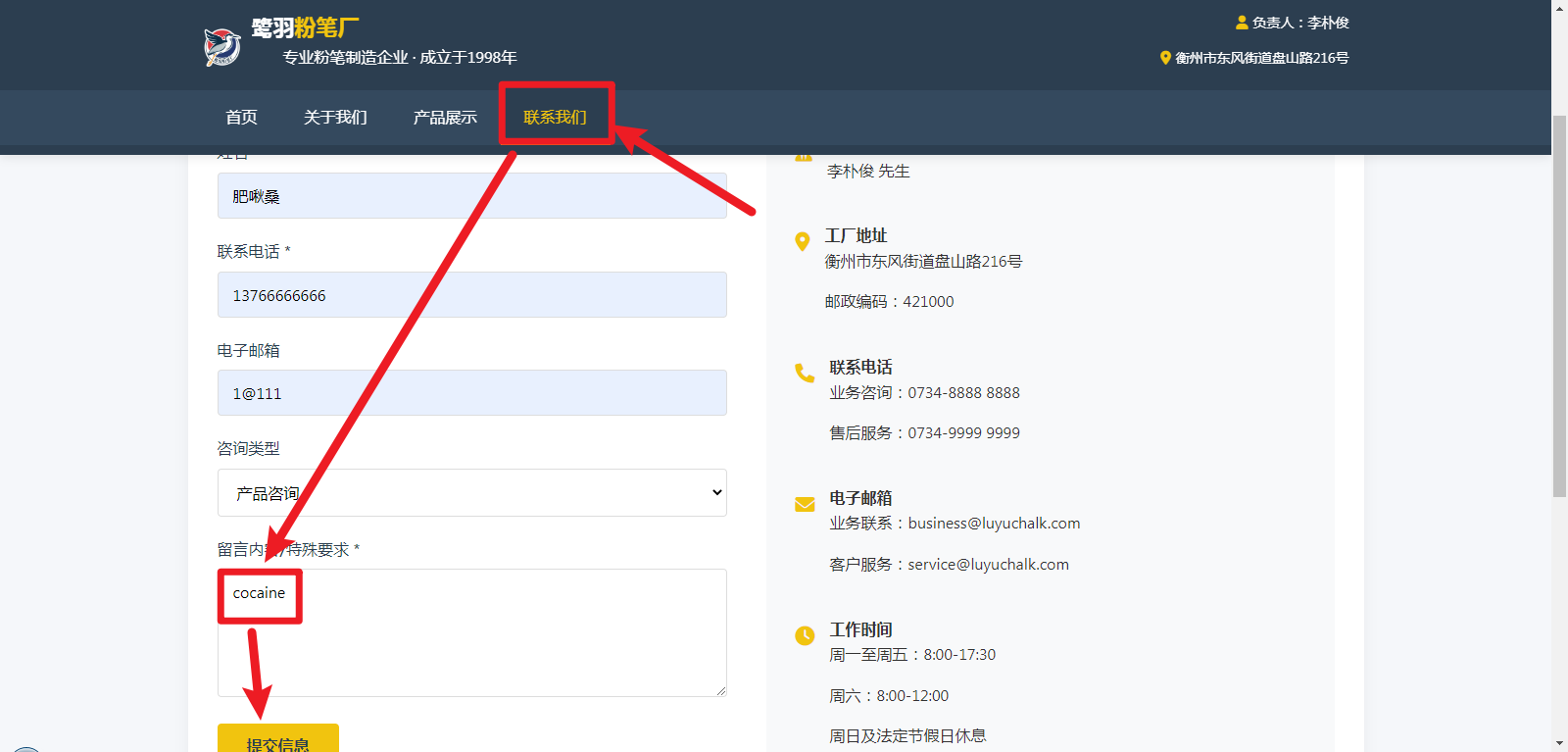Click the phone icon beside 联系电话

pos(805,373)
